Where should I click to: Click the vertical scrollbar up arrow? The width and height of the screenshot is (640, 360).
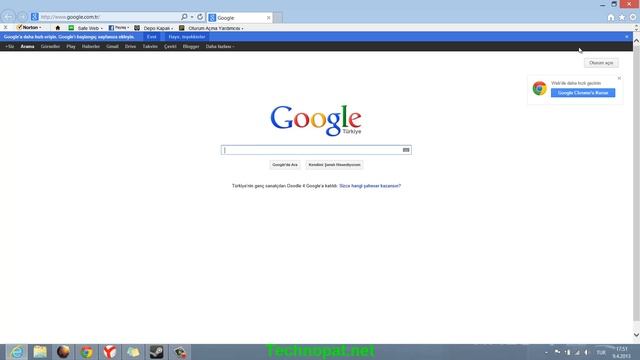click(x=636, y=41)
